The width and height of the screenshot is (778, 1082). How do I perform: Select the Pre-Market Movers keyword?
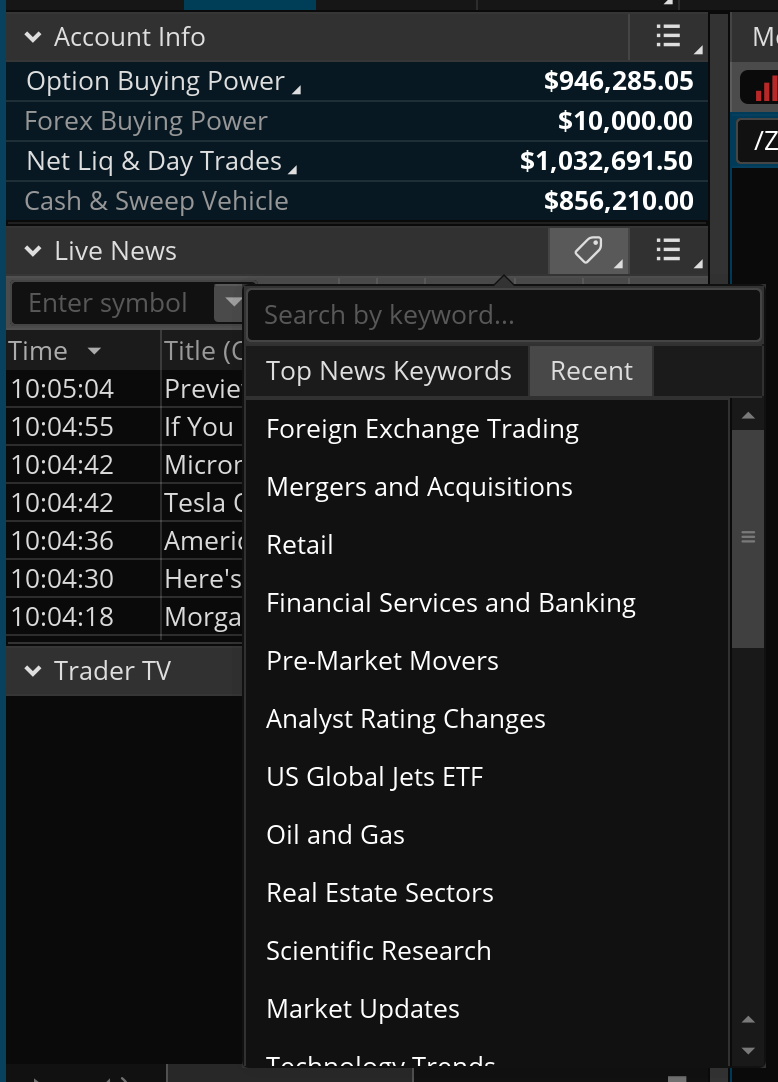pos(382,661)
